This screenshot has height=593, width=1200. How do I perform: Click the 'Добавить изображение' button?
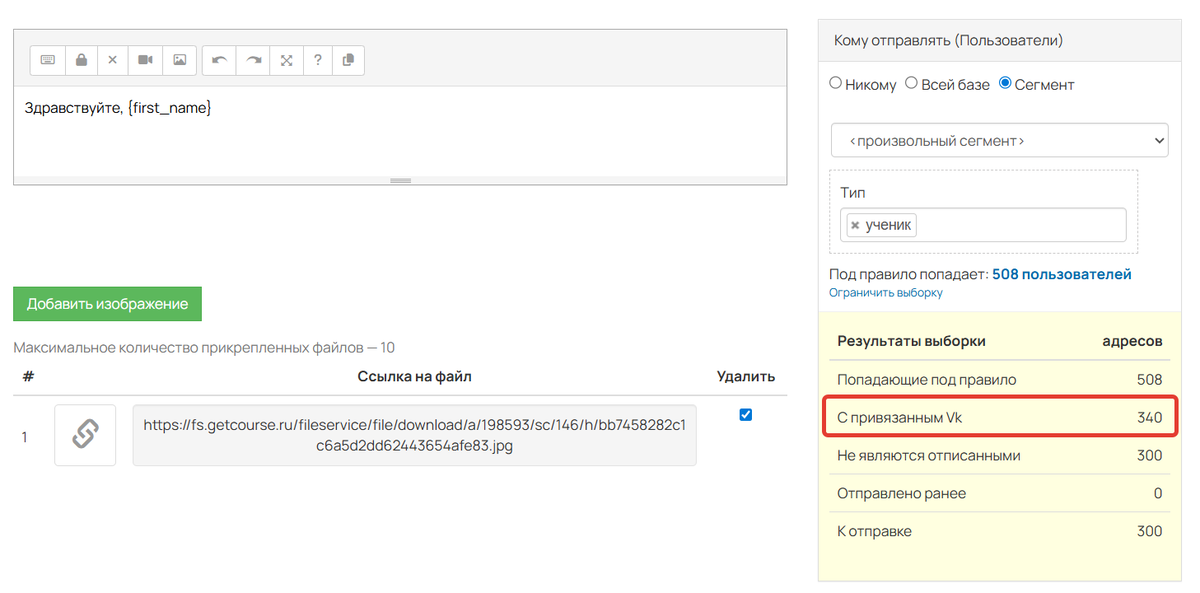107,304
